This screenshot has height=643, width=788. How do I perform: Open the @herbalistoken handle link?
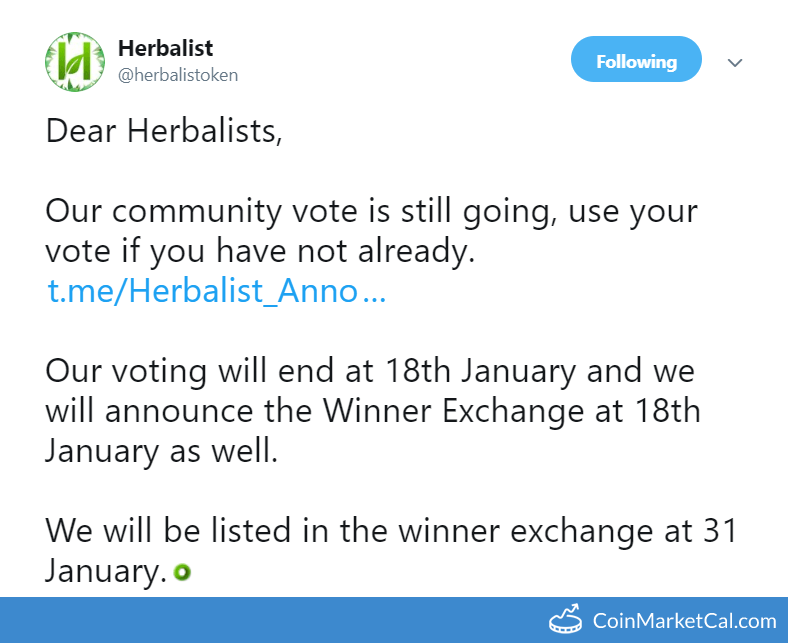click(x=178, y=75)
